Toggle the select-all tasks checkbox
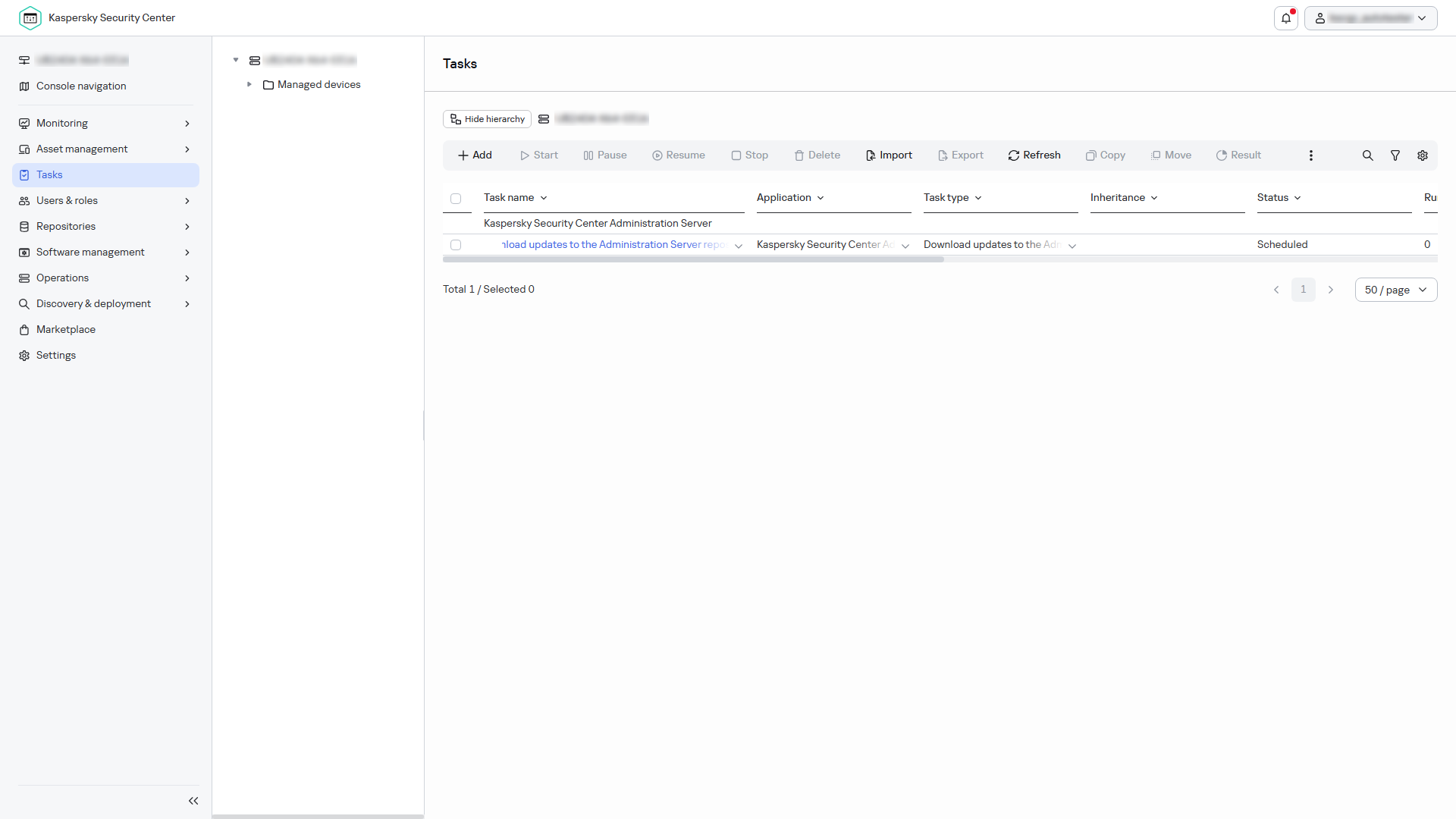This screenshot has width=1456, height=819. click(456, 199)
